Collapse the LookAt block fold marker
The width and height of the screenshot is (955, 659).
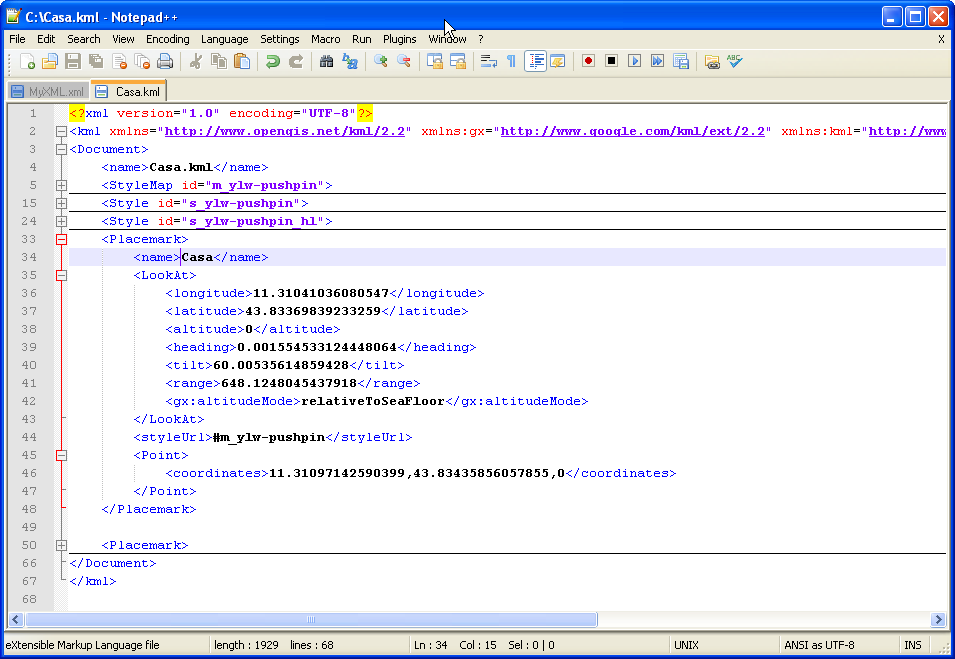click(x=61, y=275)
